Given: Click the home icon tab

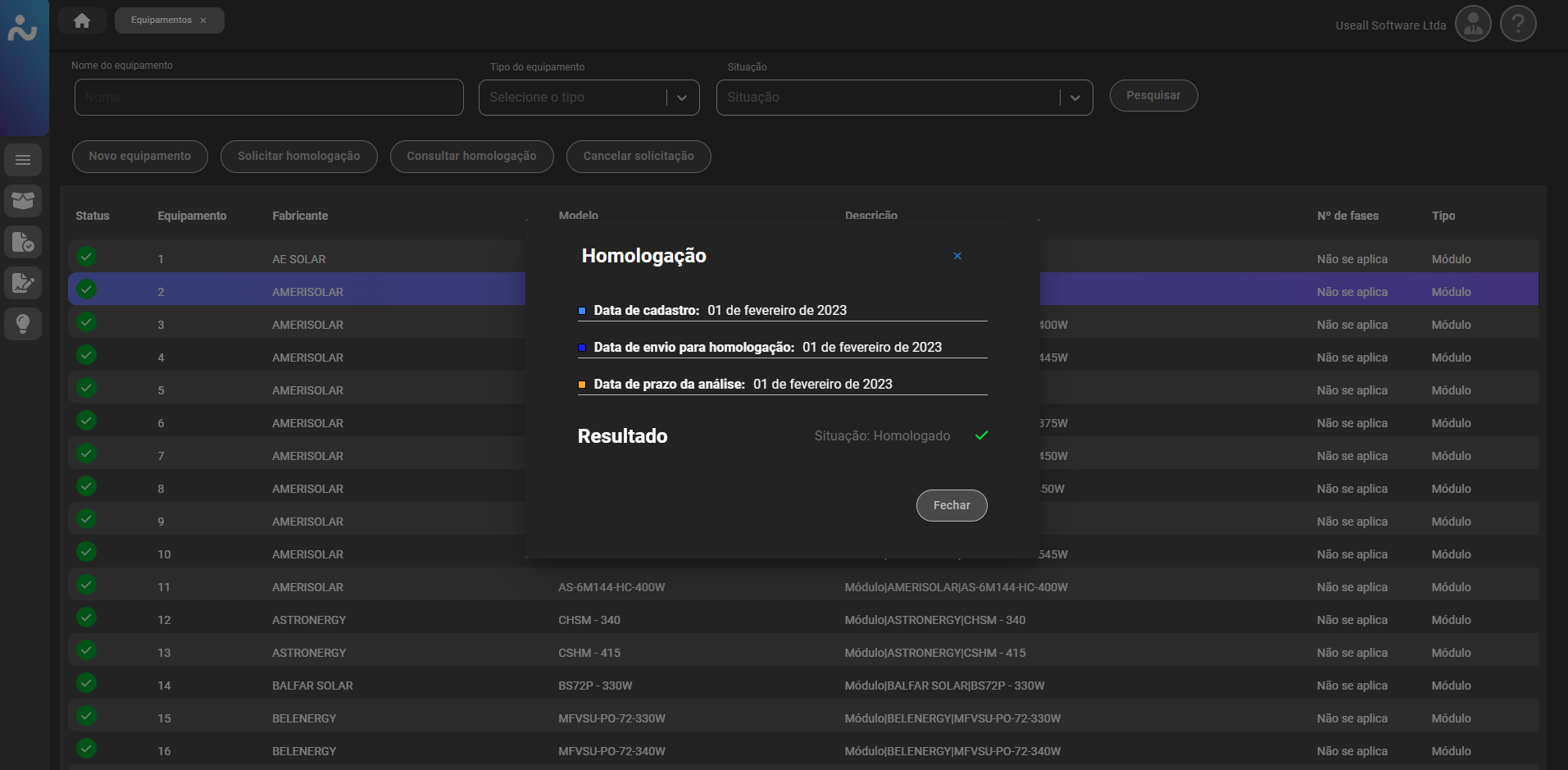Looking at the screenshot, I should [x=82, y=21].
